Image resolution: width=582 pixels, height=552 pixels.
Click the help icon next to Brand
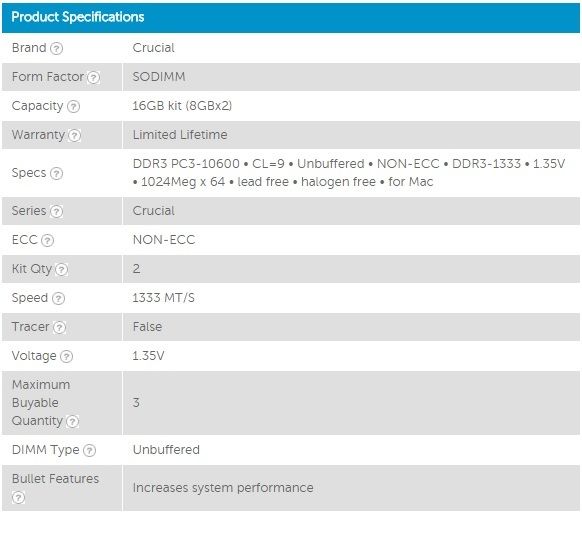[x=56, y=48]
